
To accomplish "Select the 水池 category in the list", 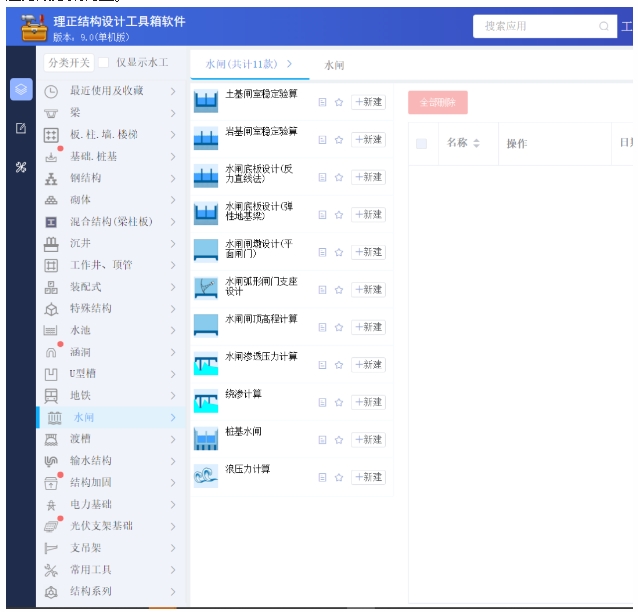I will coord(80,330).
